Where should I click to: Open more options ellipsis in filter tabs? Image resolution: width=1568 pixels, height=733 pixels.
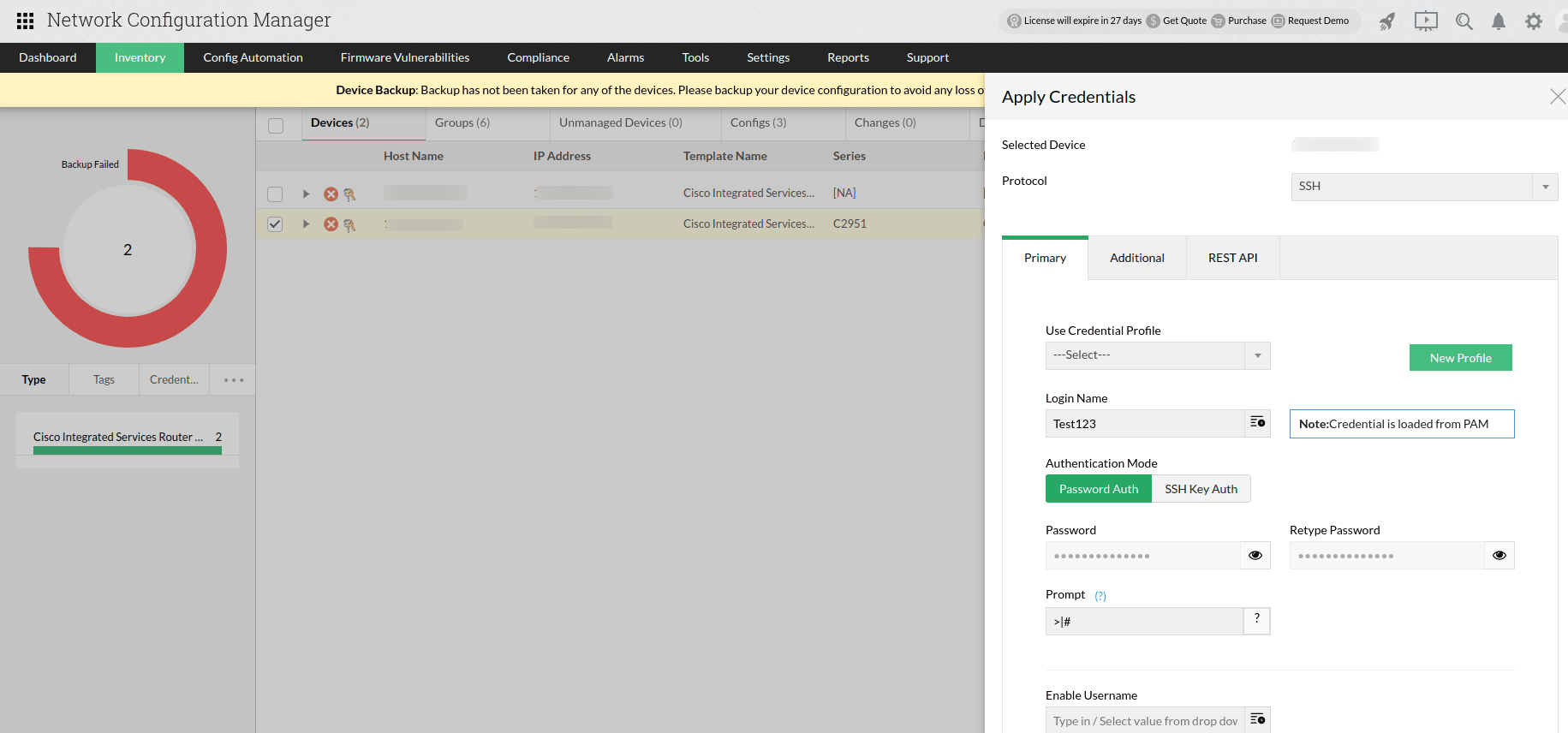click(234, 380)
